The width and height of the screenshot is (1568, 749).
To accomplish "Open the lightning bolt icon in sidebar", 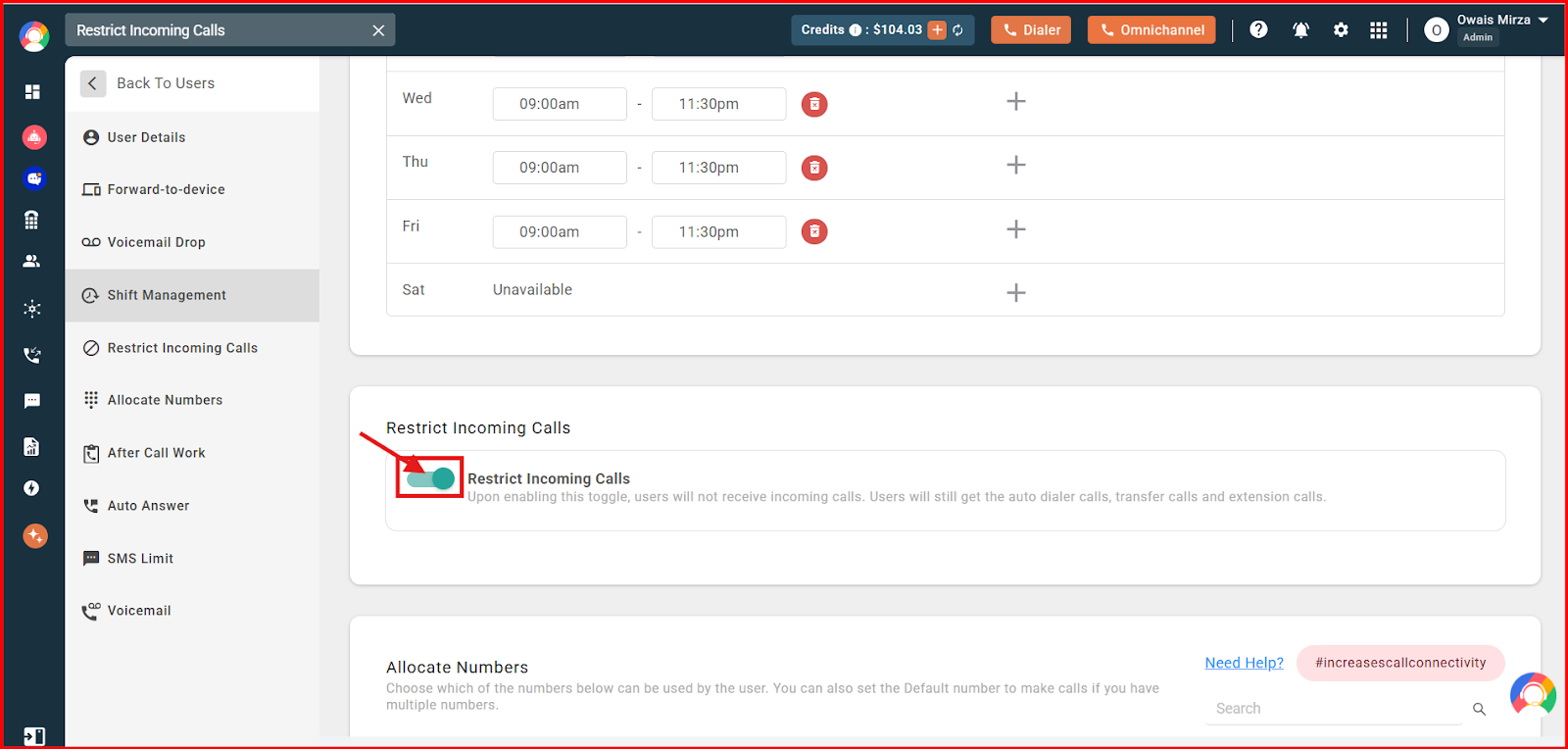I will 31,488.
